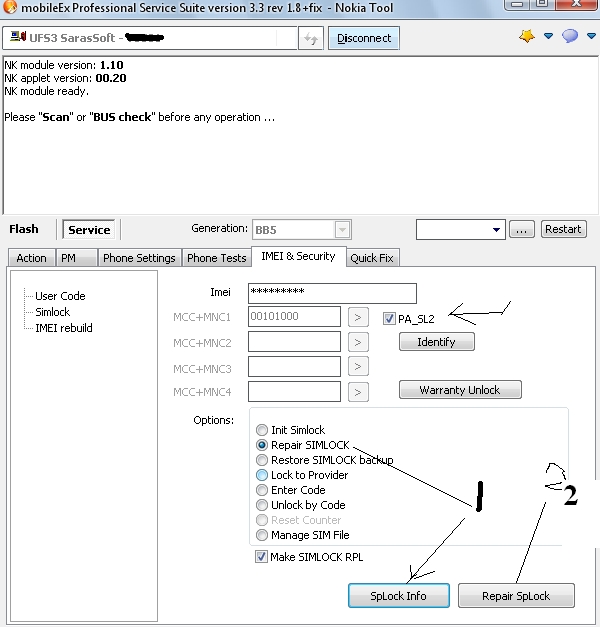Image resolution: width=600 pixels, height=627 pixels.
Task: Select the Service mode button
Action: tap(89, 230)
